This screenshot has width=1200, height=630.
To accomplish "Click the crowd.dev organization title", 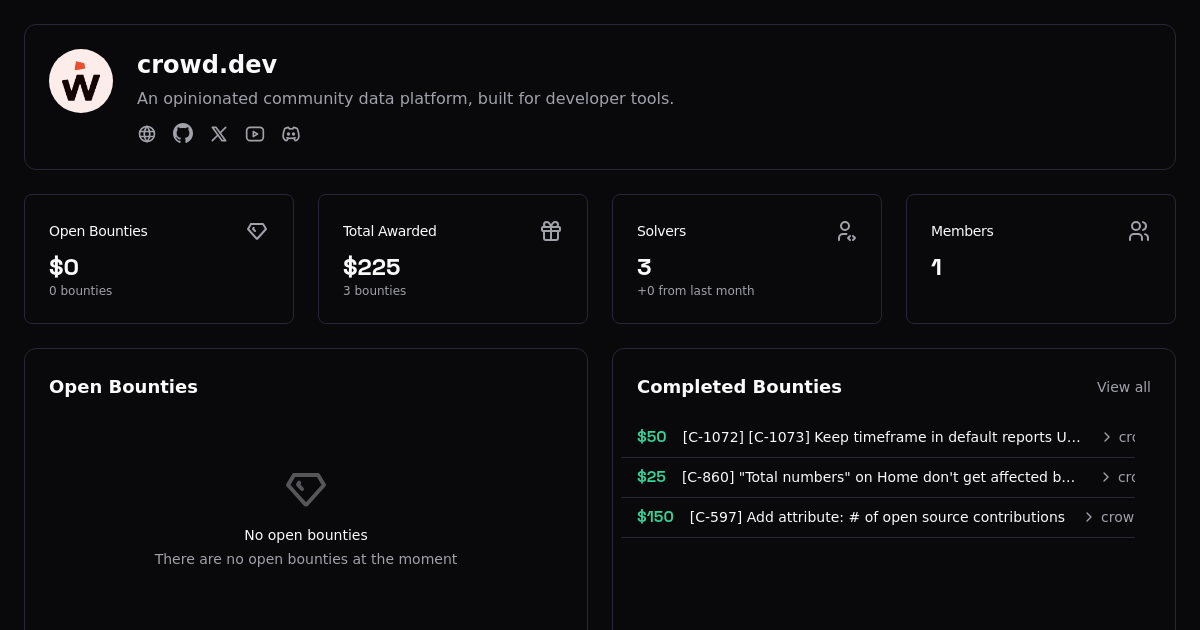I will pyautogui.click(x=207, y=65).
